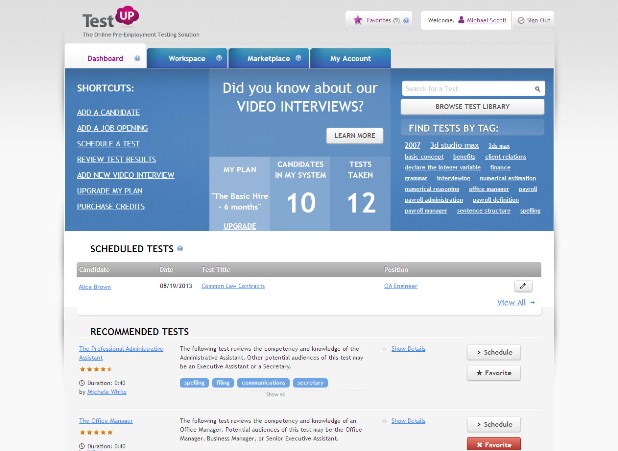Click Add New Video Interview
The image size is (618, 451).
[126, 175]
